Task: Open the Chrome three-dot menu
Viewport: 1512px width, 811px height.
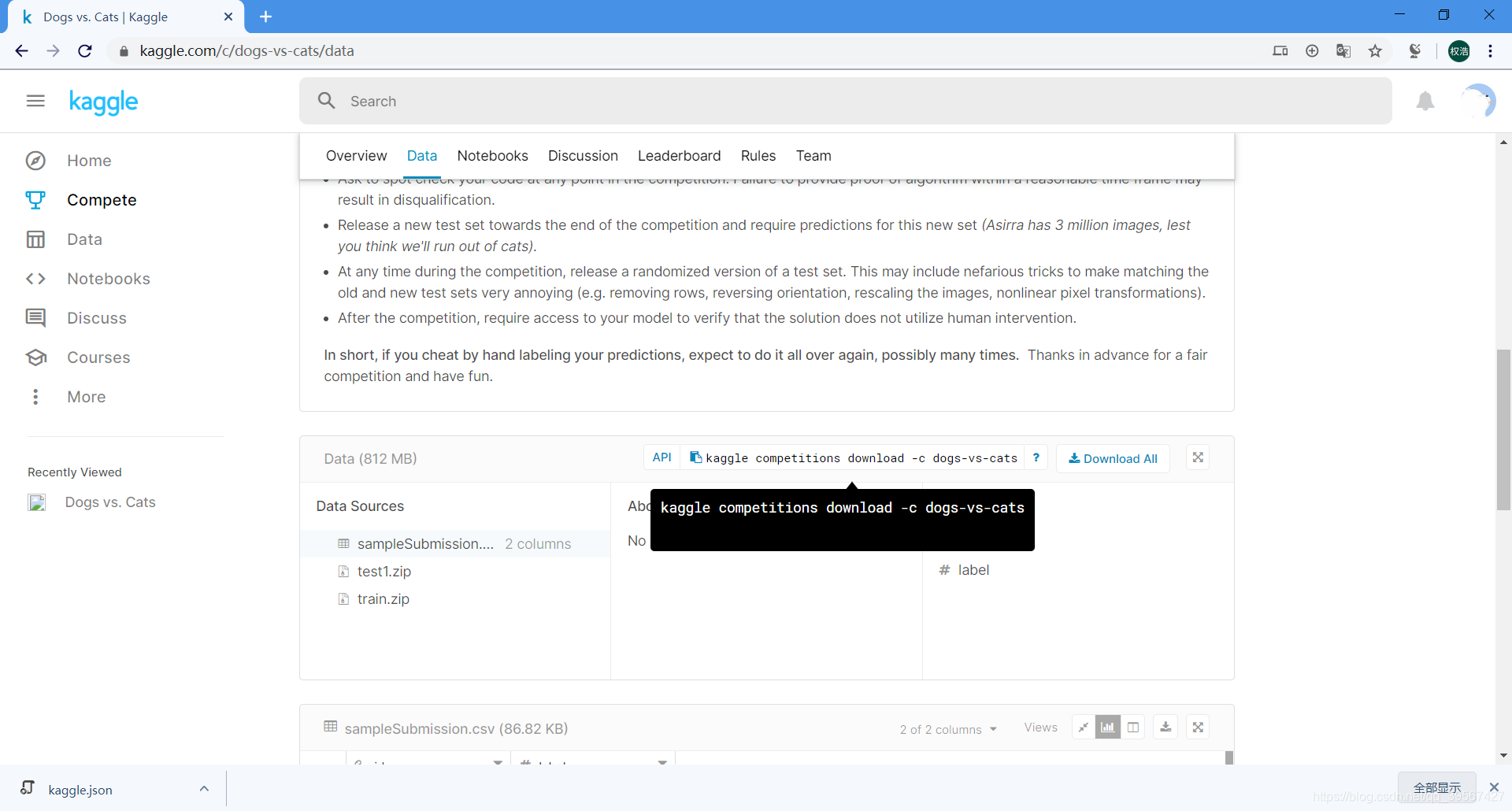Action: 1490,51
